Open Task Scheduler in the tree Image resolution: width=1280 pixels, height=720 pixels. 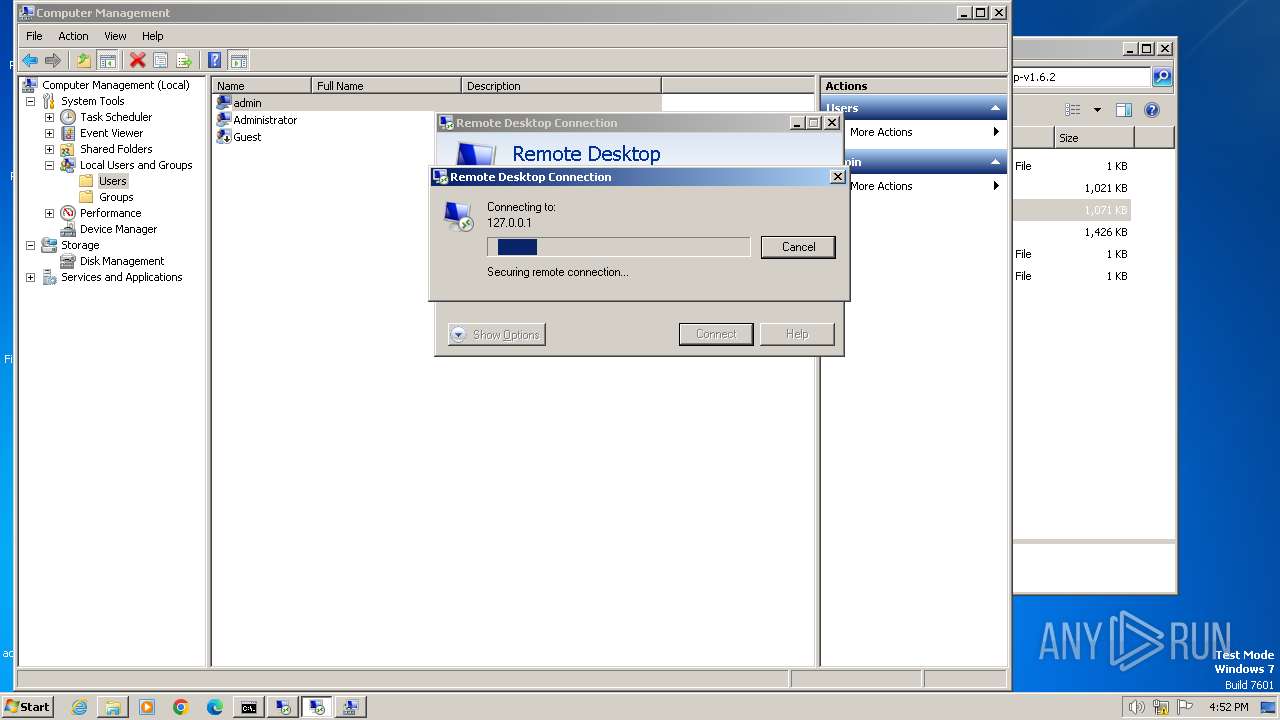116,117
